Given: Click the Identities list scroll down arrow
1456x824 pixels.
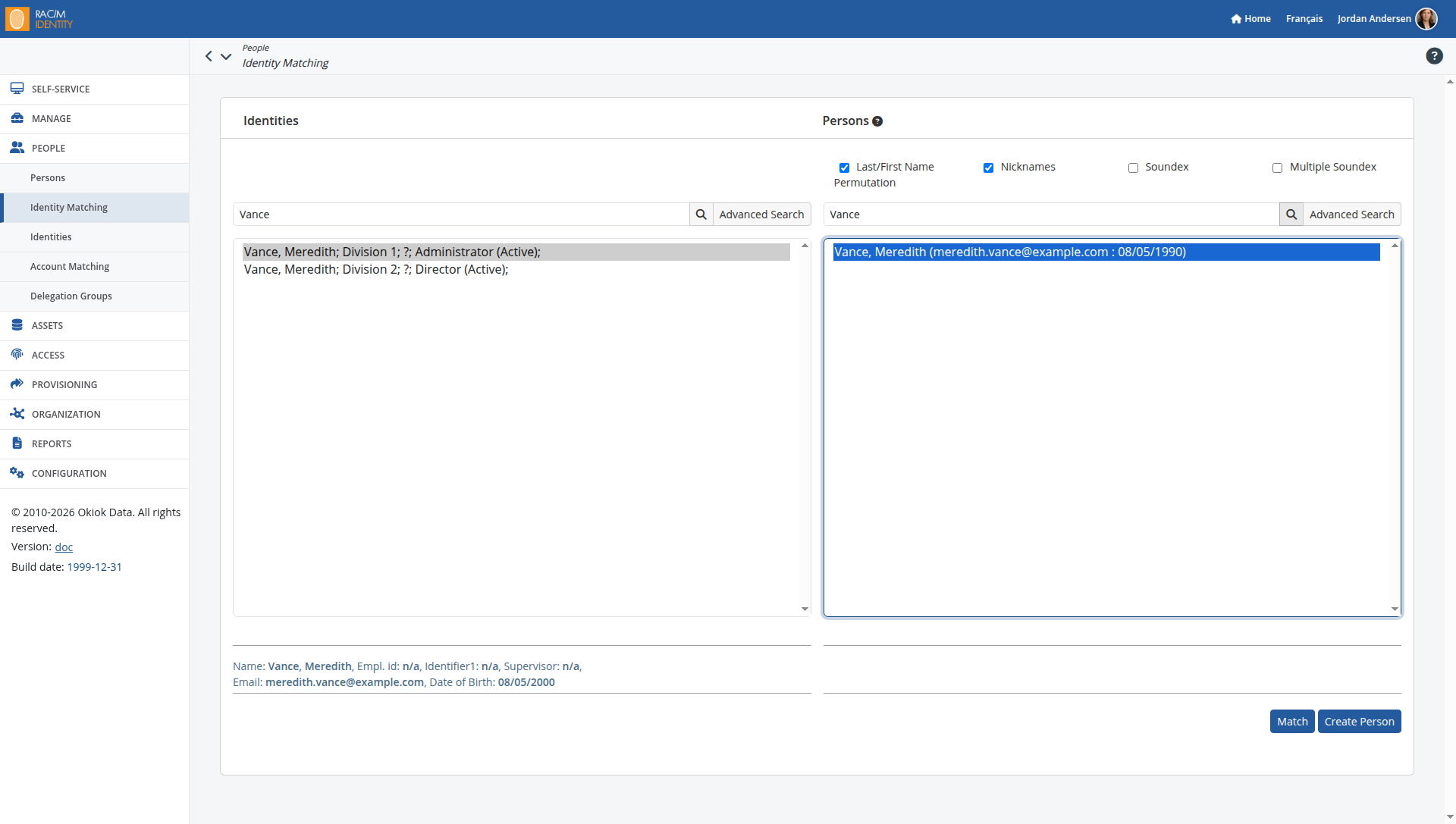Looking at the screenshot, I should [805, 609].
